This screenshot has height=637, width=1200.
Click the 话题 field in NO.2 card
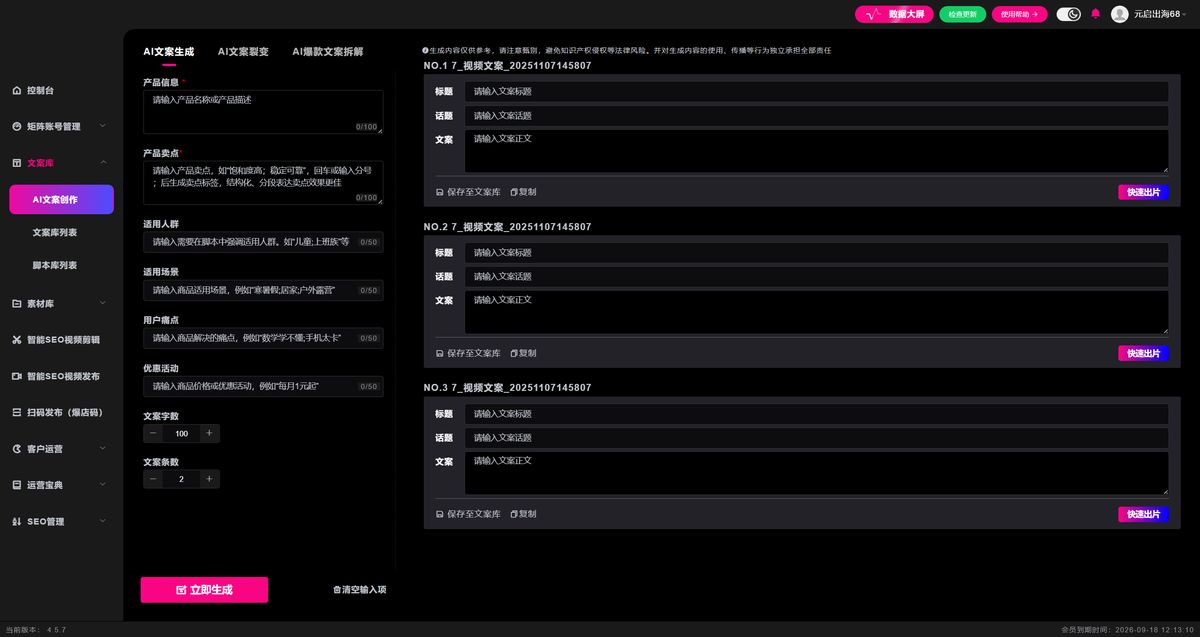pyautogui.click(x=816, y=276)
